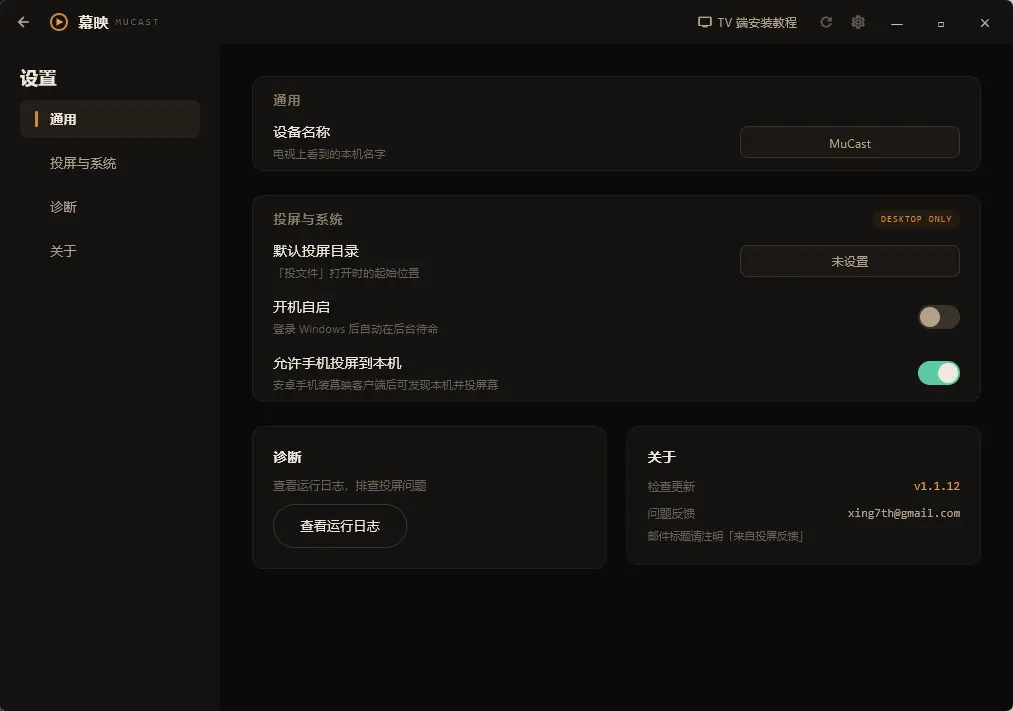The image size is (1013, 711).
Task: Click the 检查更新 text
Action: click(671, 487)
